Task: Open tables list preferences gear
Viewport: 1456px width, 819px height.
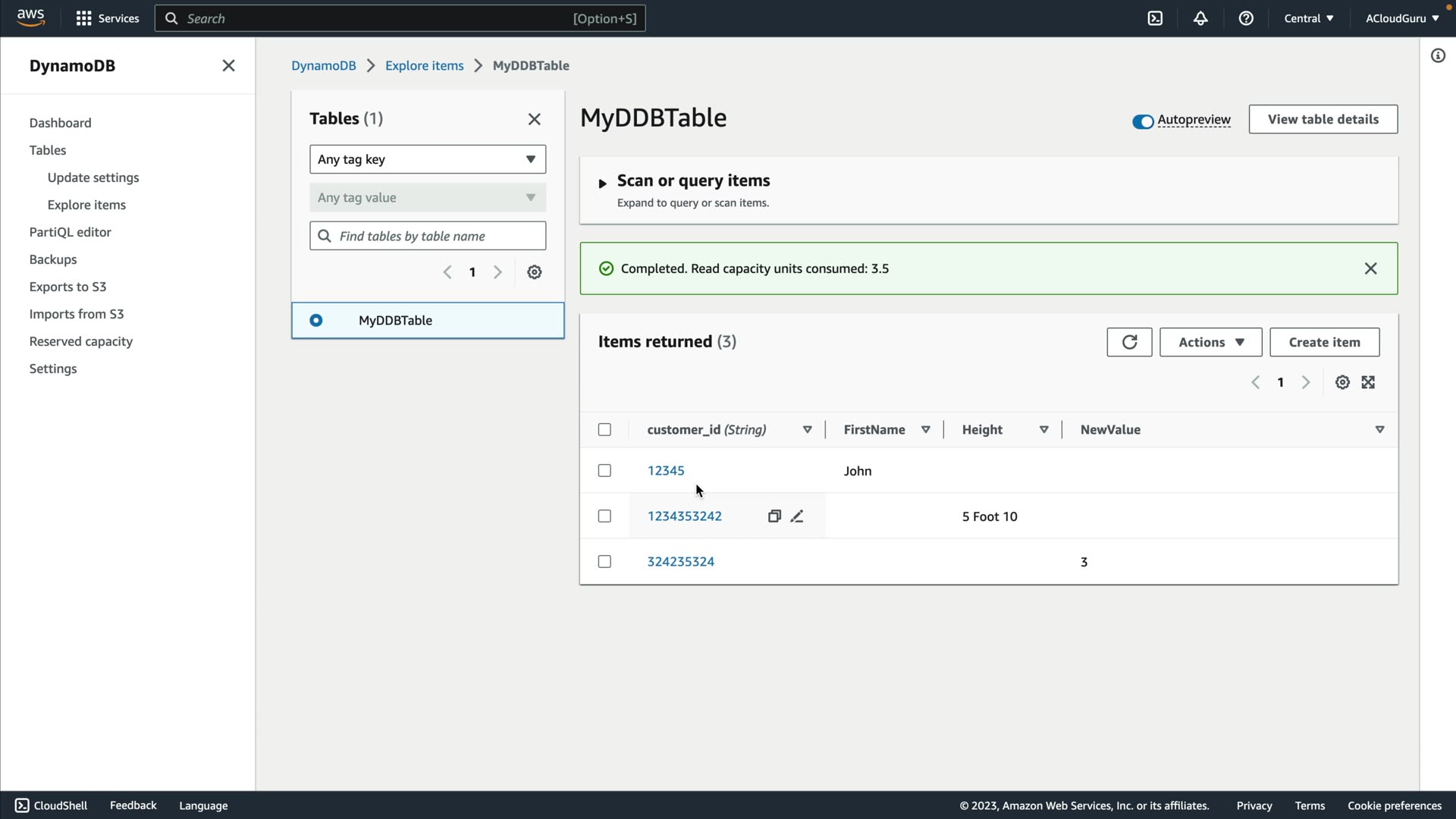Action: (535, 272)
